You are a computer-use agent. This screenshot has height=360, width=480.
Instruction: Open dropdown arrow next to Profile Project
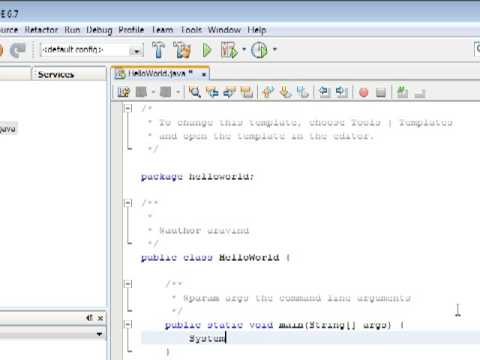(275, 49)
